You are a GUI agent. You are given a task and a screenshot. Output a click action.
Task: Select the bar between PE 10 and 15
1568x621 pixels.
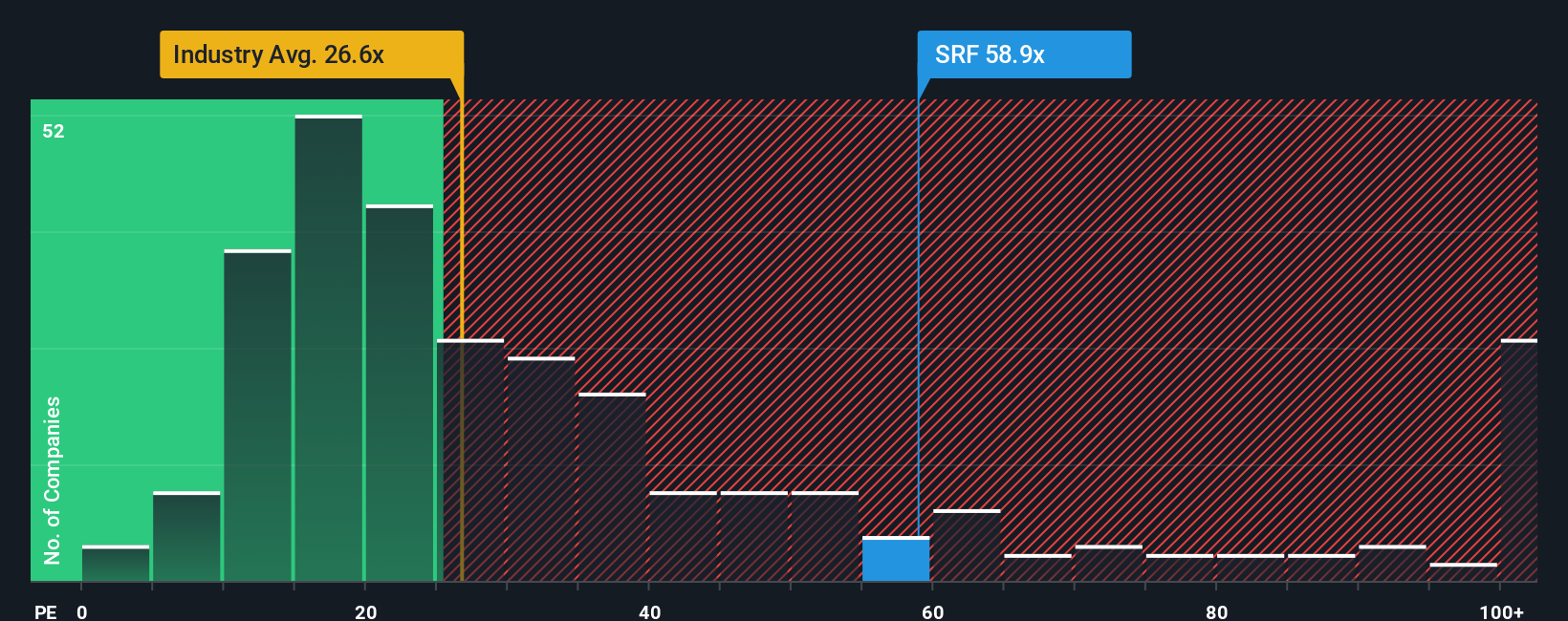point(257,416)
